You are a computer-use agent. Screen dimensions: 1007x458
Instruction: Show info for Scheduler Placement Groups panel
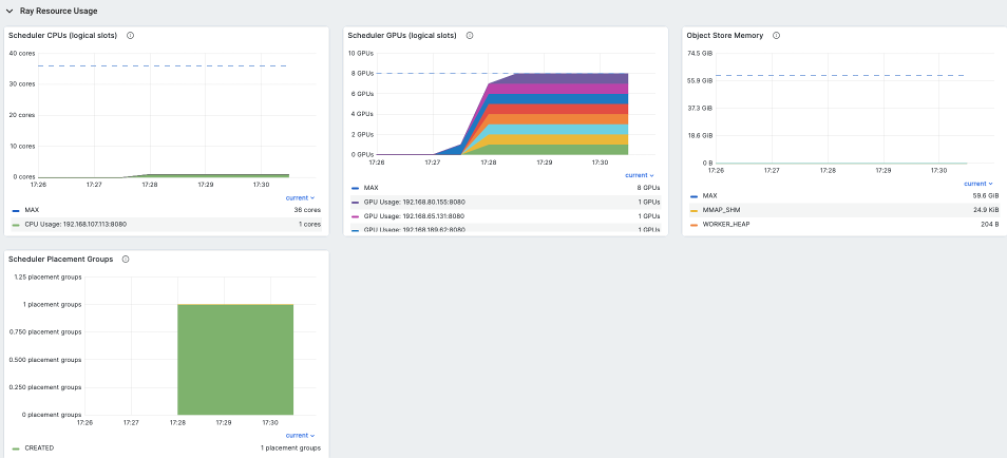click(x=126, y=260)
